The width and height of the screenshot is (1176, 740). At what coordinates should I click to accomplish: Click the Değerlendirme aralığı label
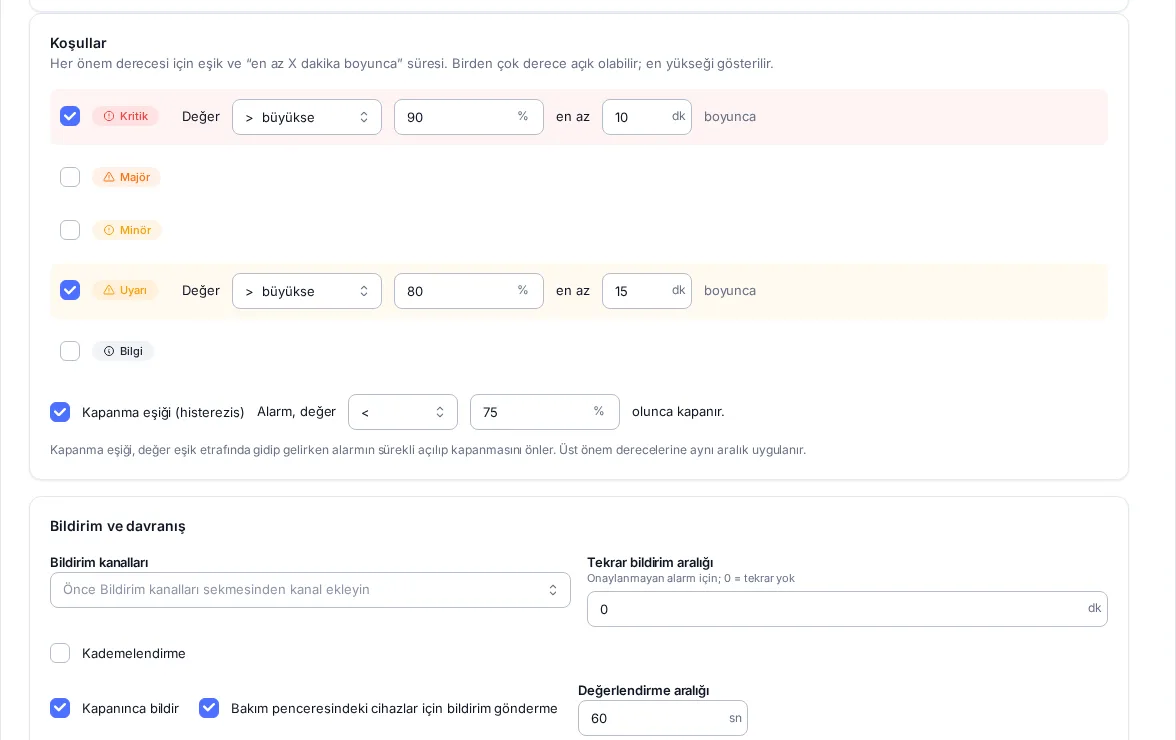coord(644,691)
